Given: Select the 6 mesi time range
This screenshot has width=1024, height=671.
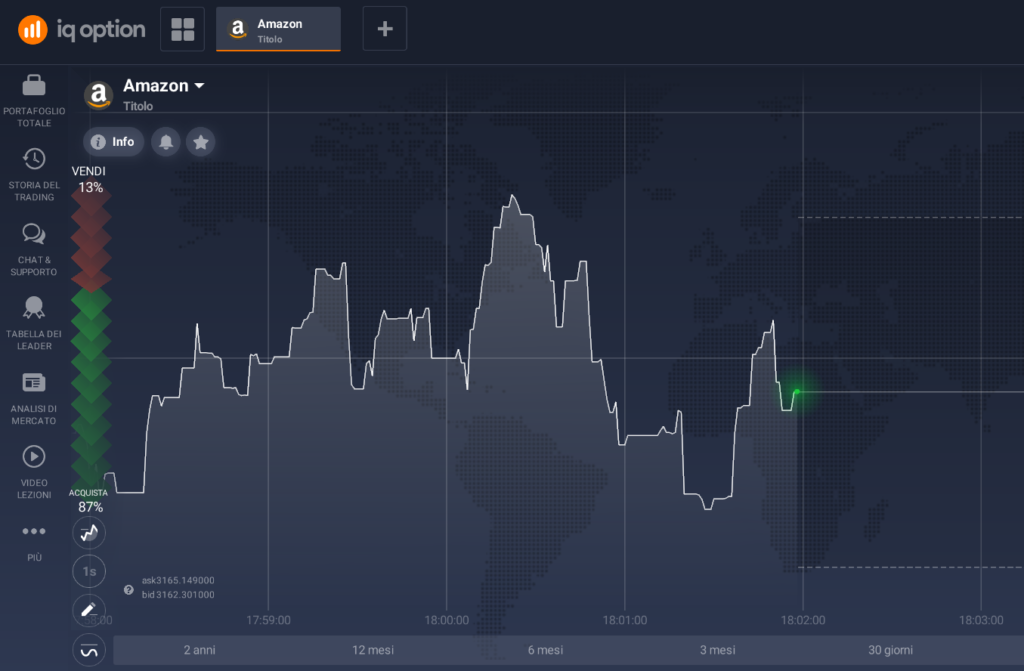Looking at the screenshot, I should point(545,650).
